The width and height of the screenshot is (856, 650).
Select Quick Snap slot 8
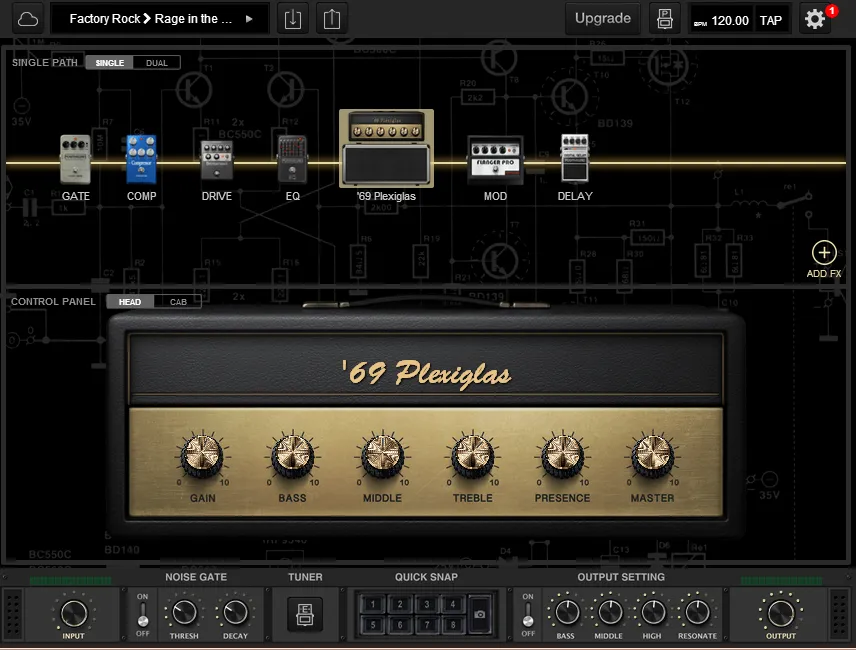tap(453, 625)
